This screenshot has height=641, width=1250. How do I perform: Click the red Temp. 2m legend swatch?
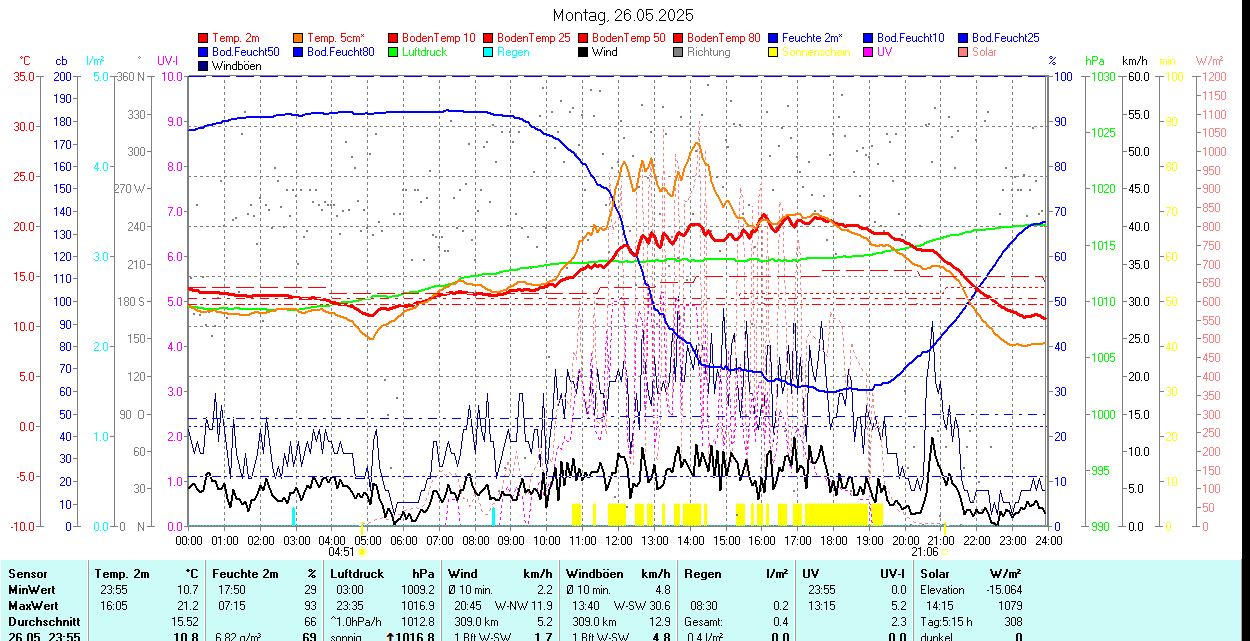(203, 37)
